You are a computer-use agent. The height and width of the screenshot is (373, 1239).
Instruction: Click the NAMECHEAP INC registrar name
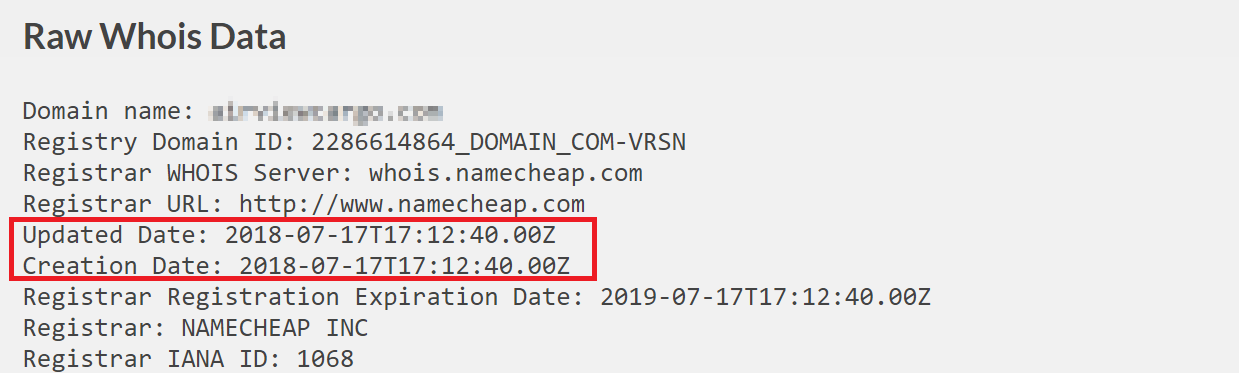point(274,328)
